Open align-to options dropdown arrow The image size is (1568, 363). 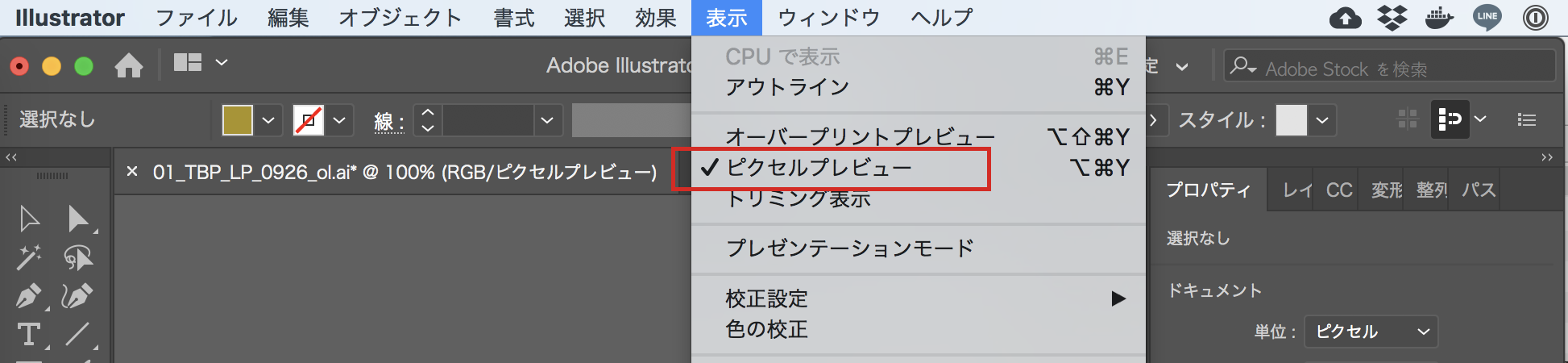click(1480, 119)
